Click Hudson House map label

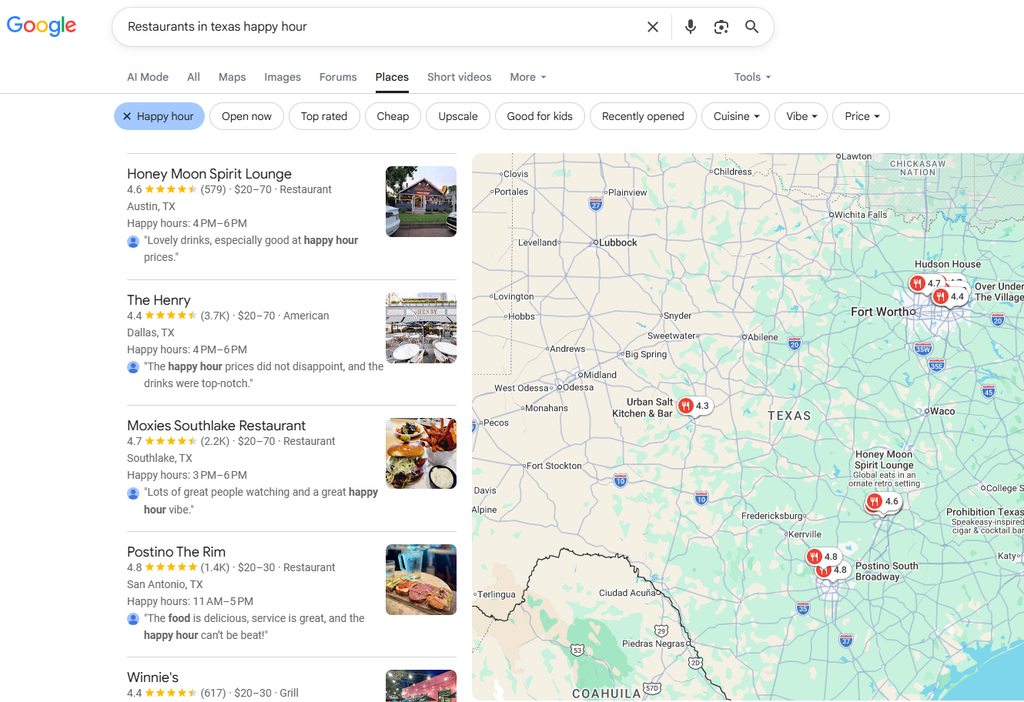tap(947, 264)
